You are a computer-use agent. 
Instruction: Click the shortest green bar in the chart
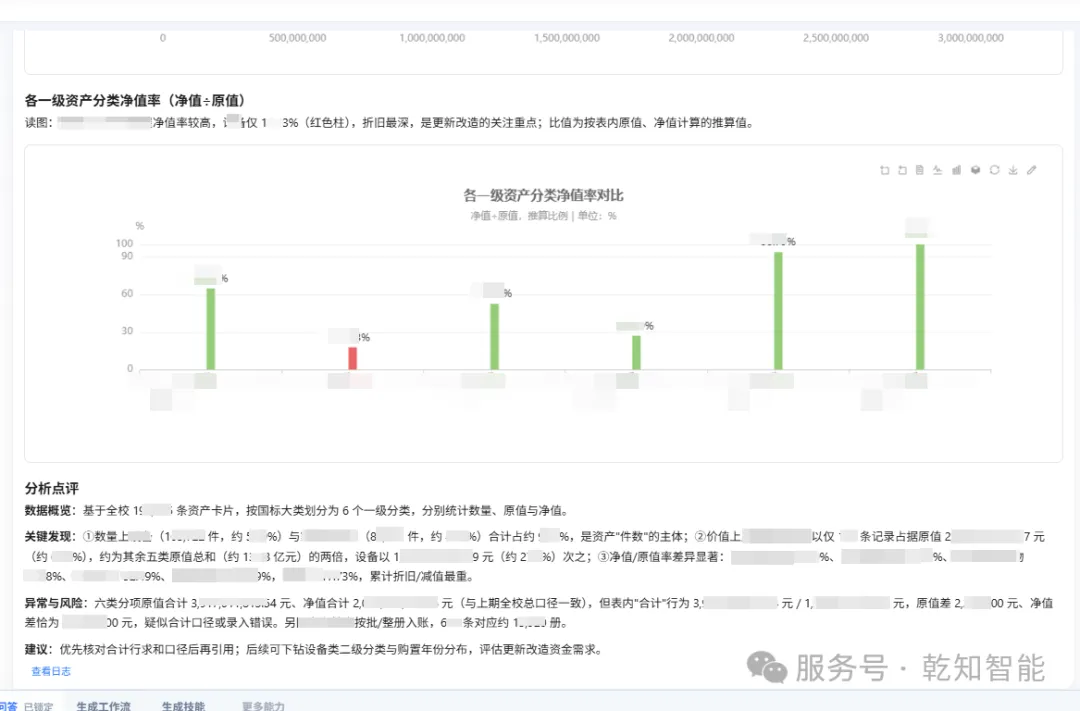(636, 353)
